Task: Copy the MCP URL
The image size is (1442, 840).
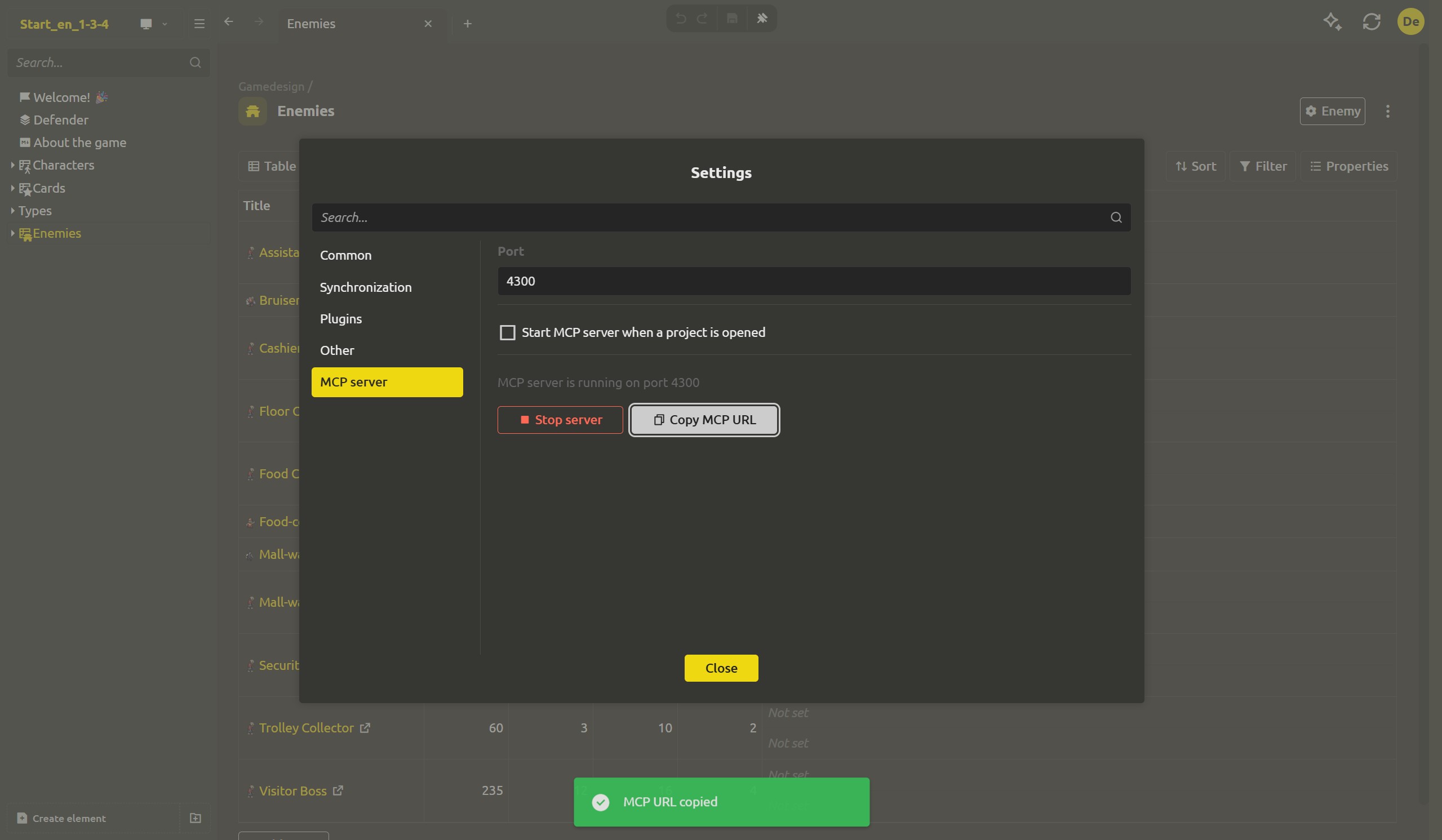Action: click(704, 419)
